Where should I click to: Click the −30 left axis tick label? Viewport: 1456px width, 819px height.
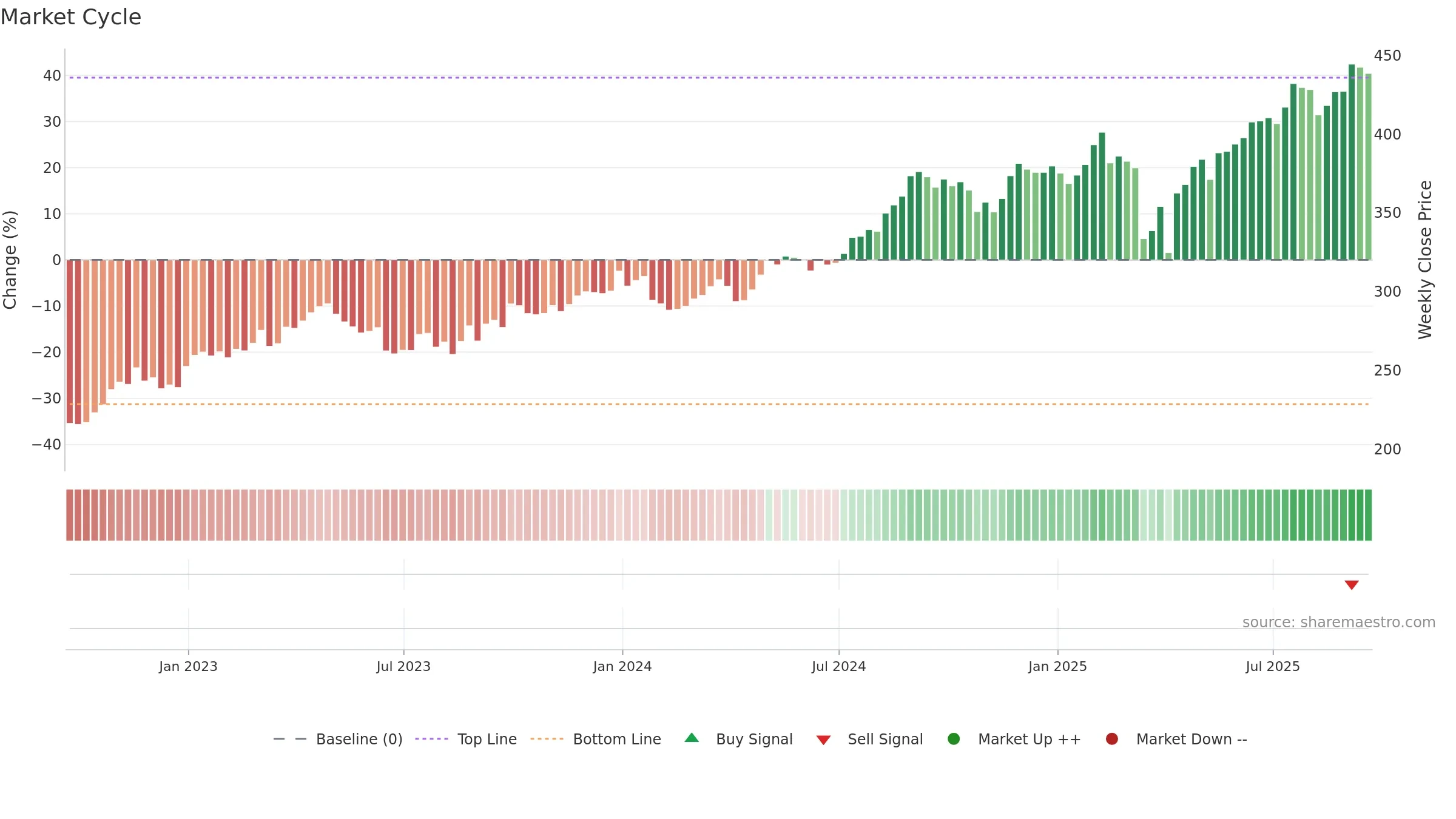(x=47, y=399)
